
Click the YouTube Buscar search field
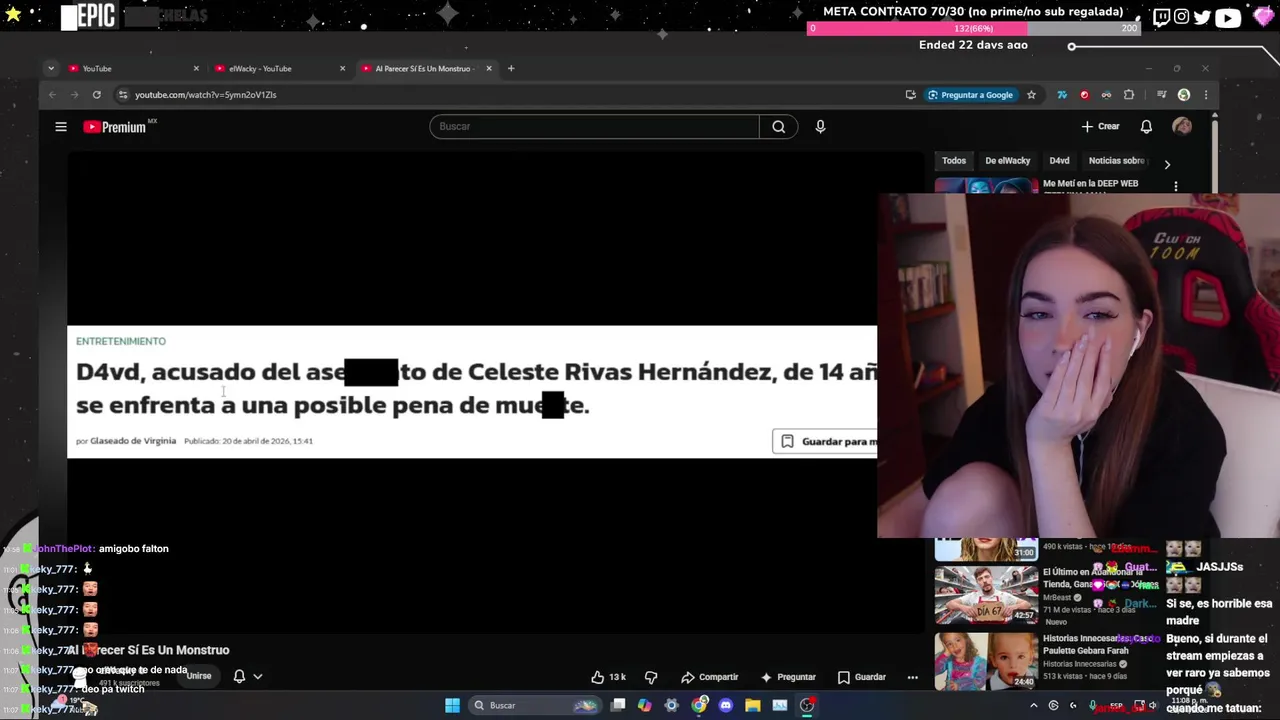(595, 127)
